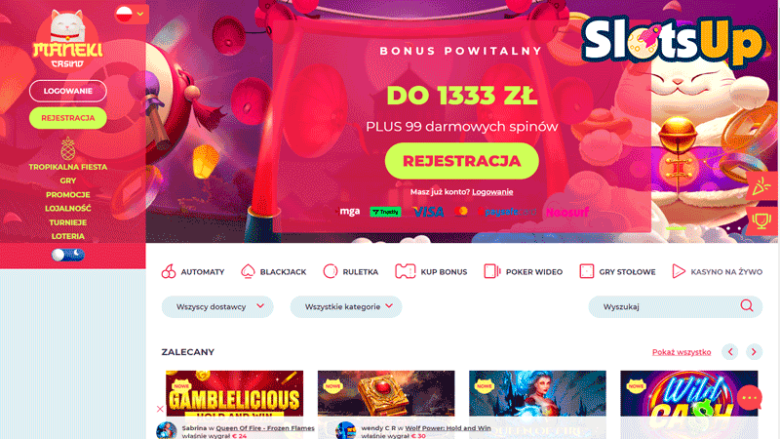This screenshot has height=439, width=780.
Task: Expand the Wszystkie kategorie dropdown
Action: coord(346,307)
